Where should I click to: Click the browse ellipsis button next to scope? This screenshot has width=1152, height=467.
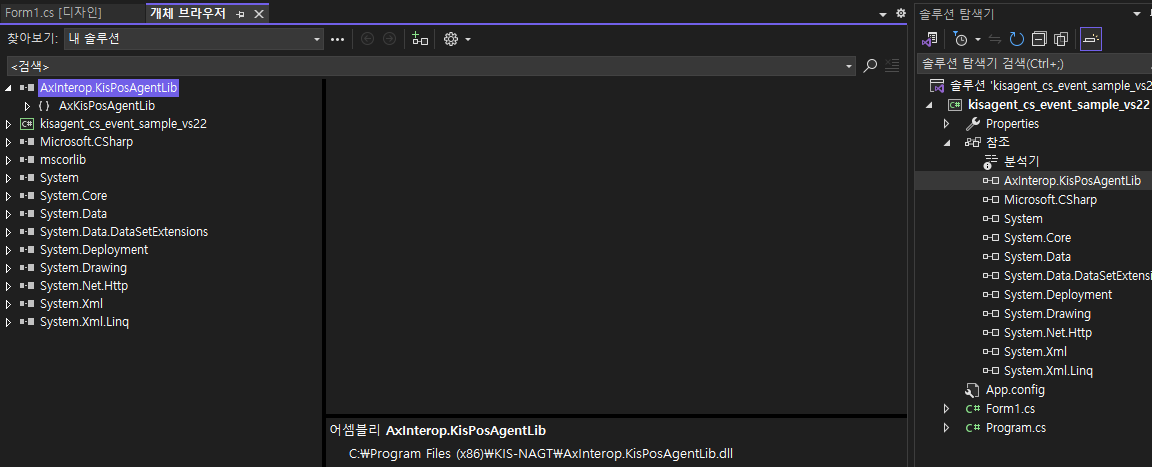point(337,39)
